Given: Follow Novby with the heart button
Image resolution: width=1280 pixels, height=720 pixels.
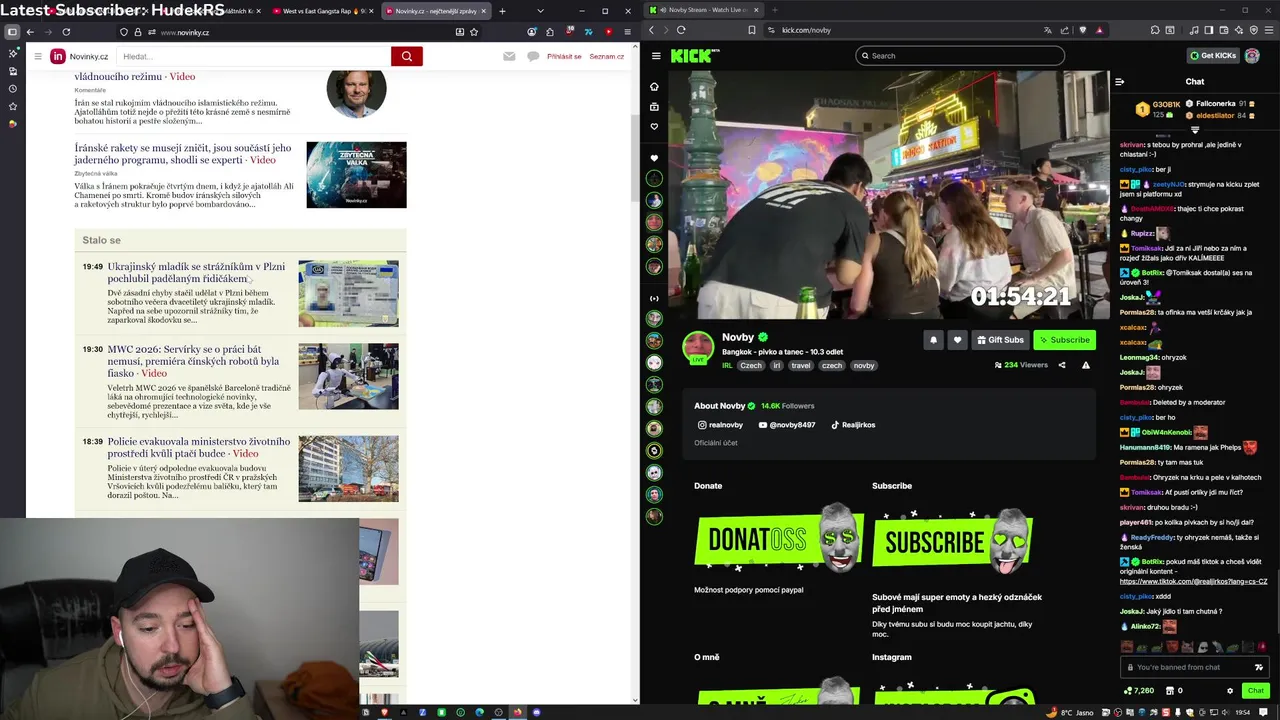Looking at the screenshot, I should coord(957,340).
